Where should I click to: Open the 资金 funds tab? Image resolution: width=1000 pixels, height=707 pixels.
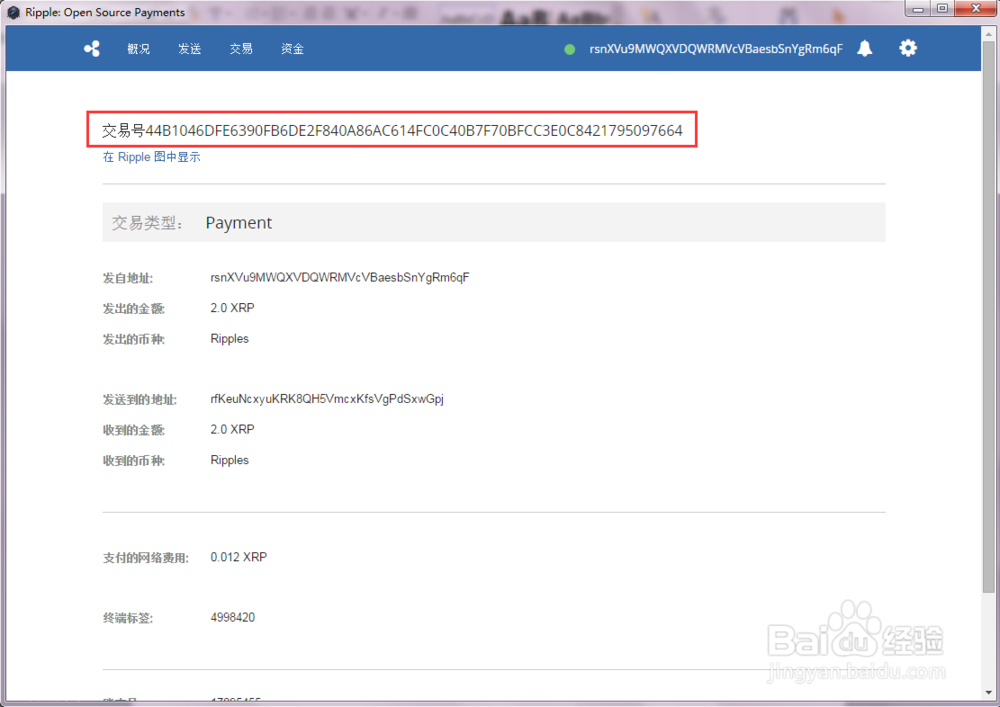tap(292, 48)
